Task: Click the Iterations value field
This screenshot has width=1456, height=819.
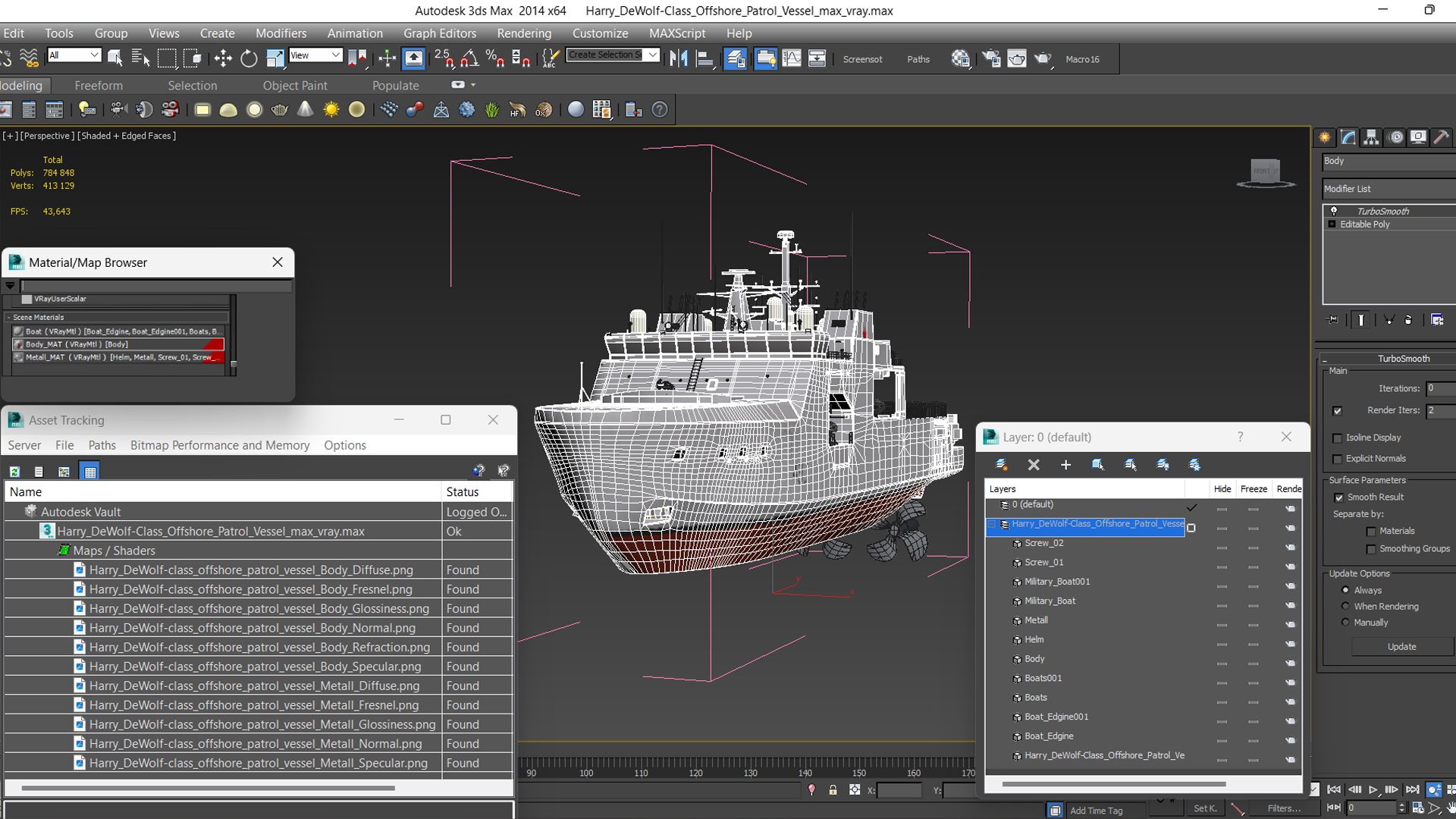Action: click(x=1440, y=388)
